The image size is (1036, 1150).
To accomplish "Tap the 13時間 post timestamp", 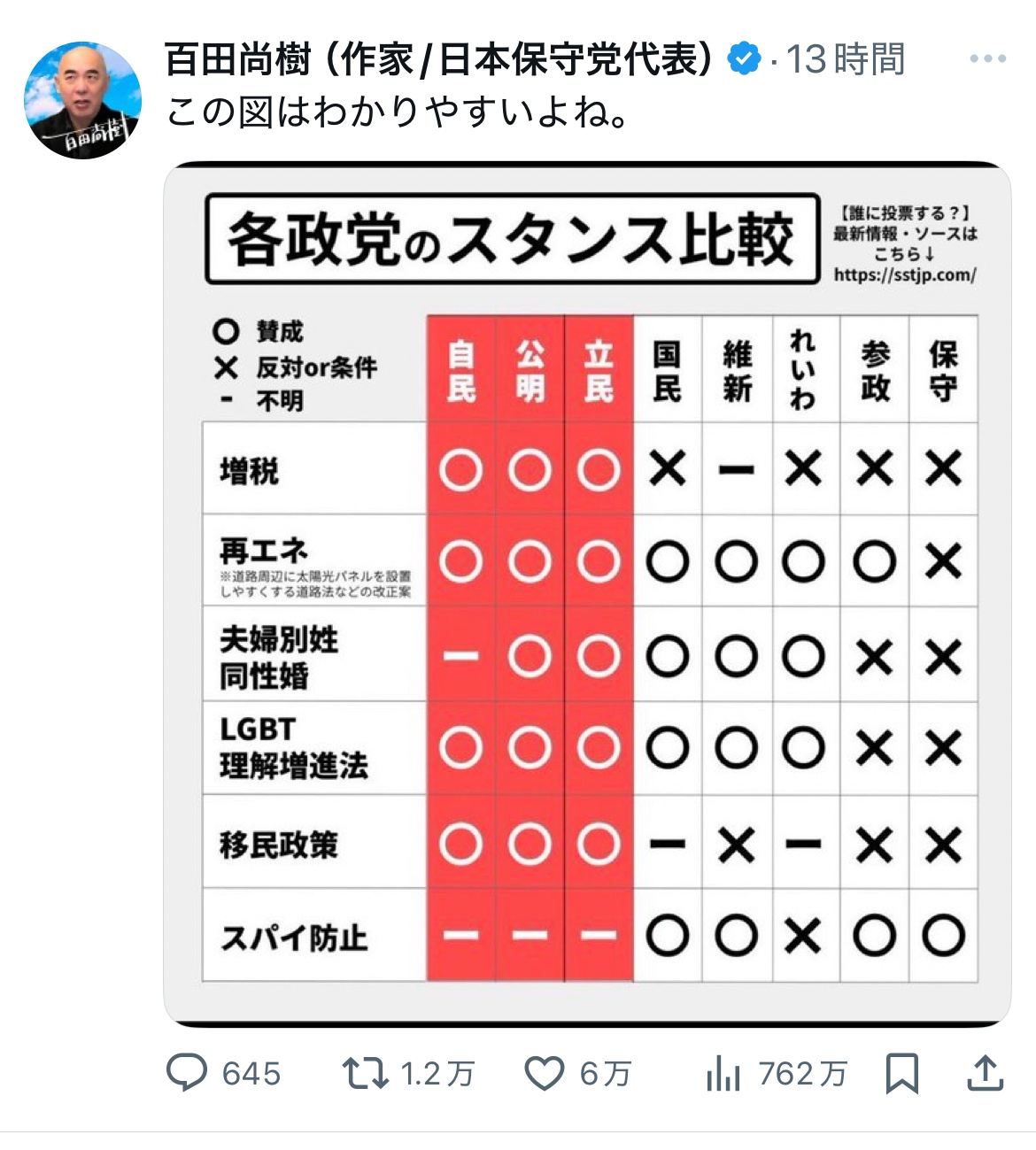I will pos(846,59).
